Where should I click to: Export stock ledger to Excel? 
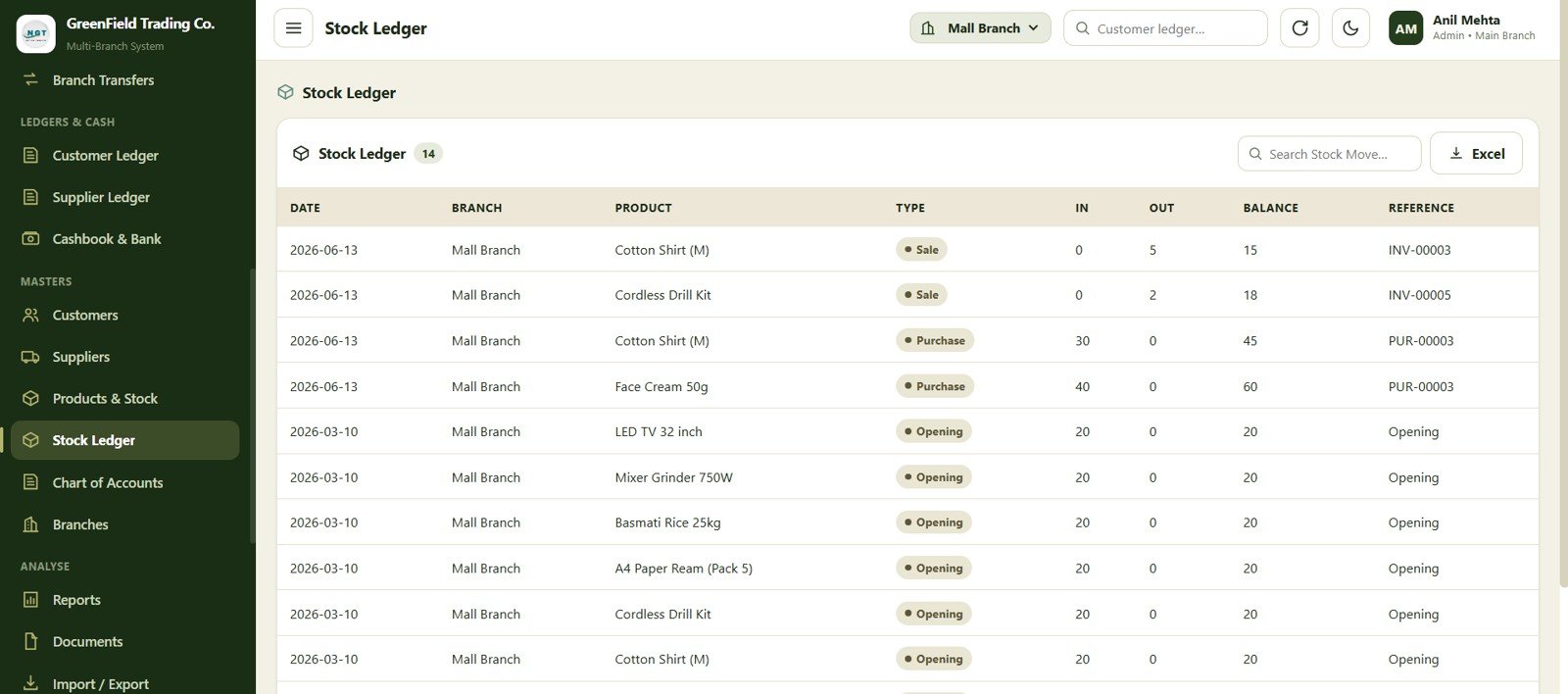[x=1476, y=153]
